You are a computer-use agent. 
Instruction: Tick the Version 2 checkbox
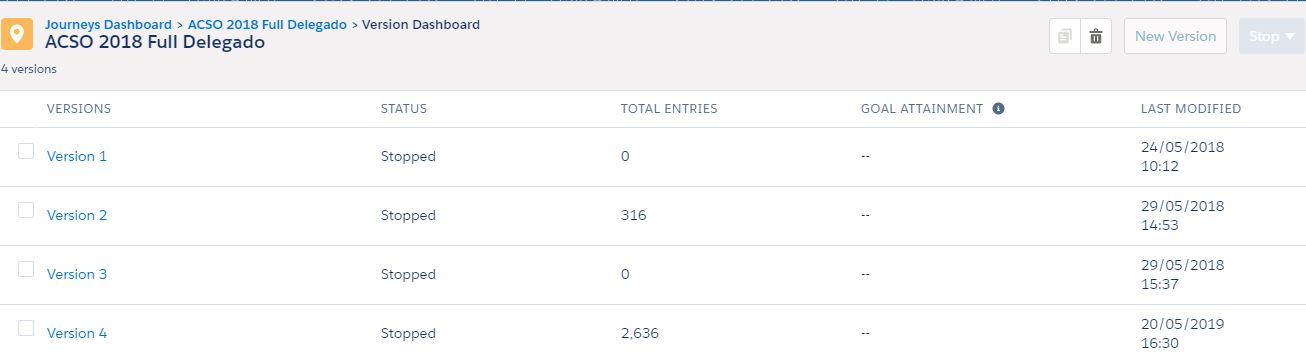point(26,210)
